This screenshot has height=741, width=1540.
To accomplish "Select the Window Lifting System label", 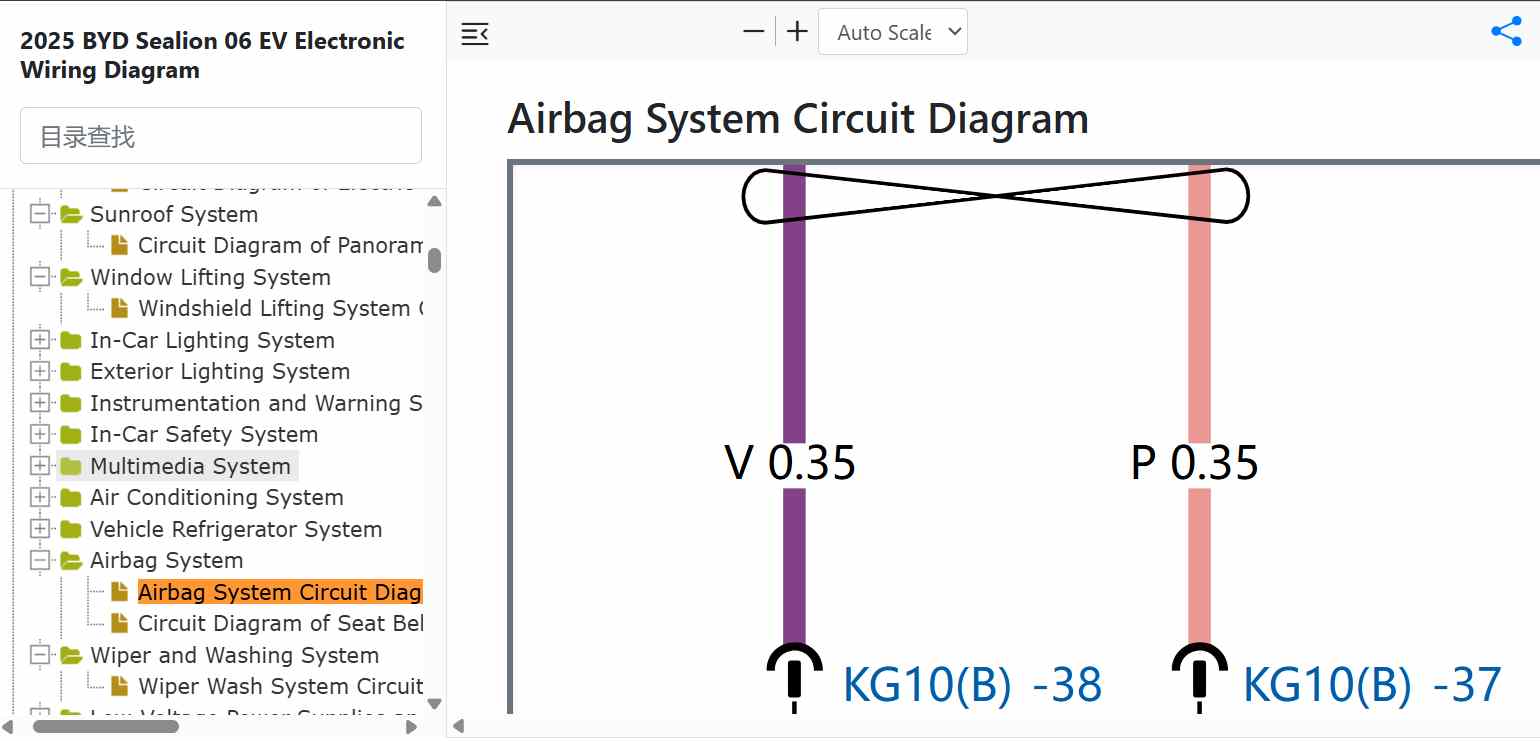I will [x=210, y=277].
